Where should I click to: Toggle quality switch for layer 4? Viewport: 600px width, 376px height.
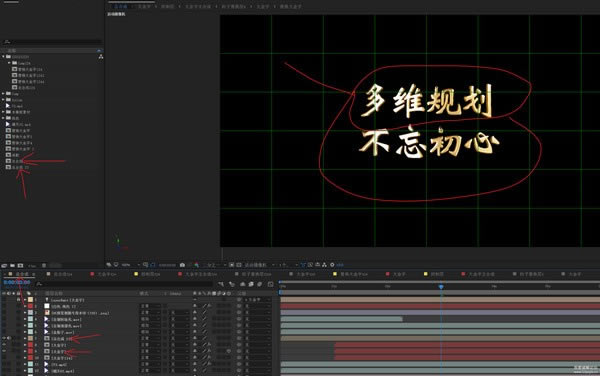click(205, 319)
